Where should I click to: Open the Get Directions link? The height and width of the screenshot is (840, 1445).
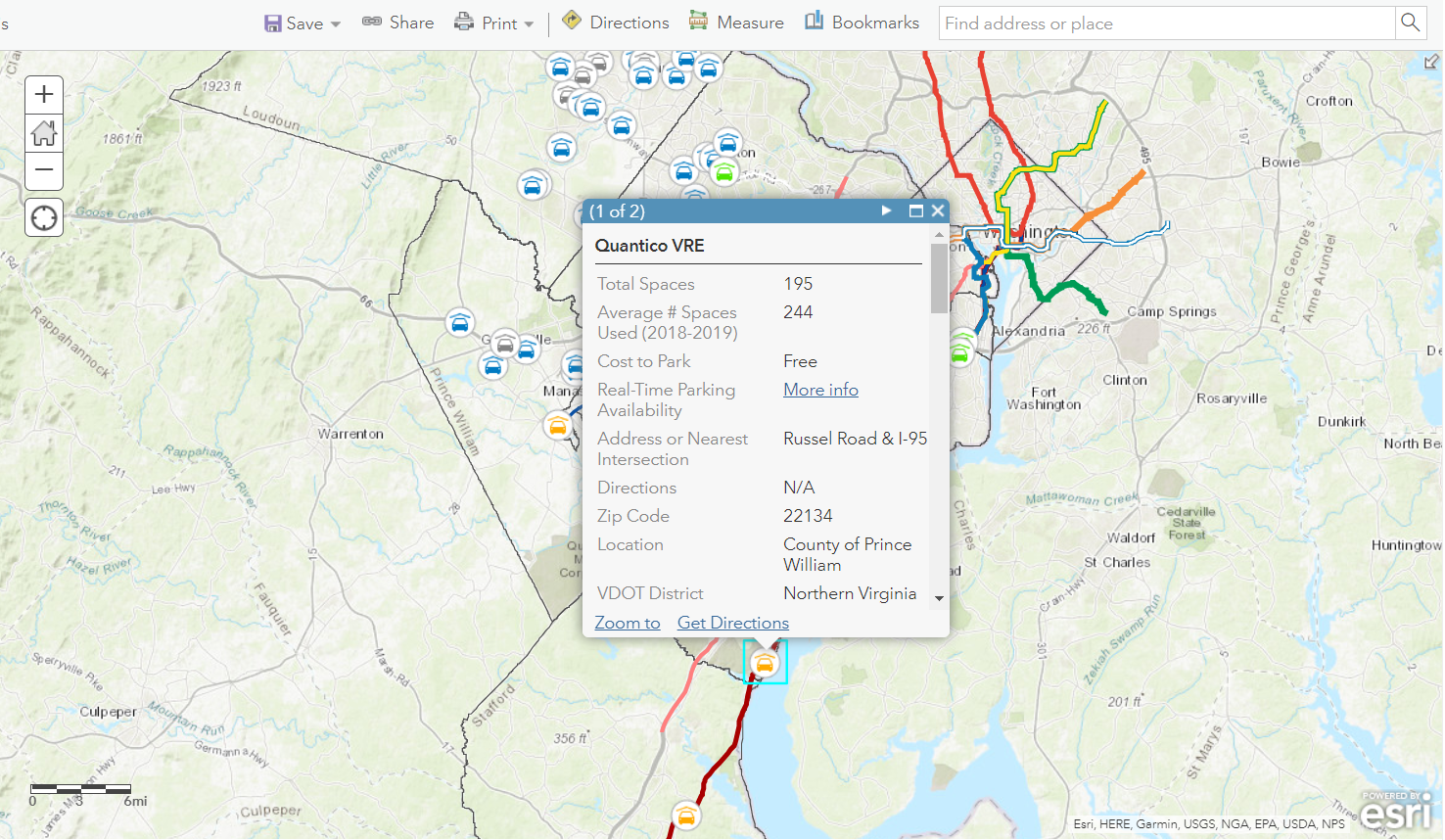click(732, 623)
